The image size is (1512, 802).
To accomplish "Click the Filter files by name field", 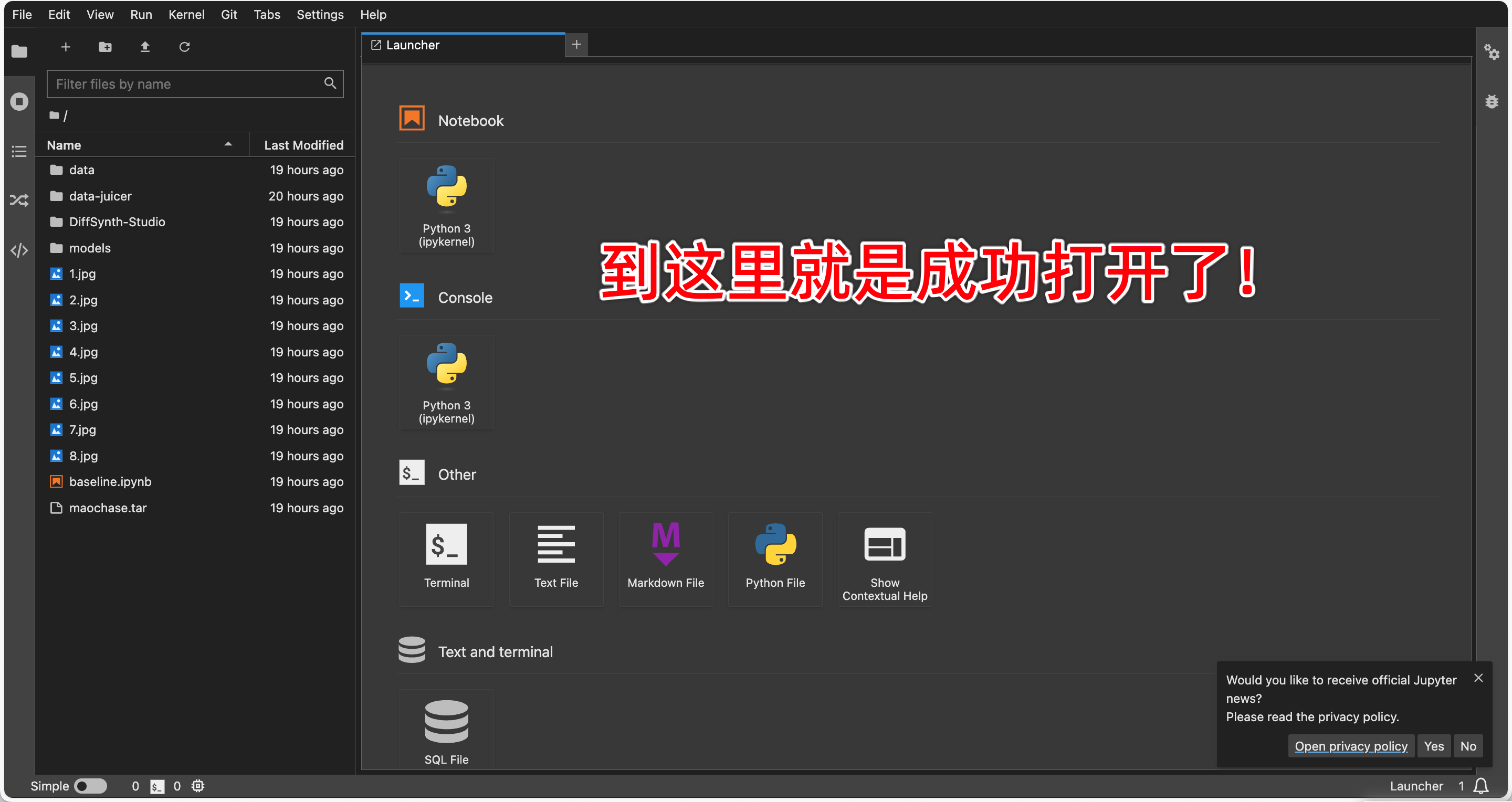I will (x=188, y=84).
